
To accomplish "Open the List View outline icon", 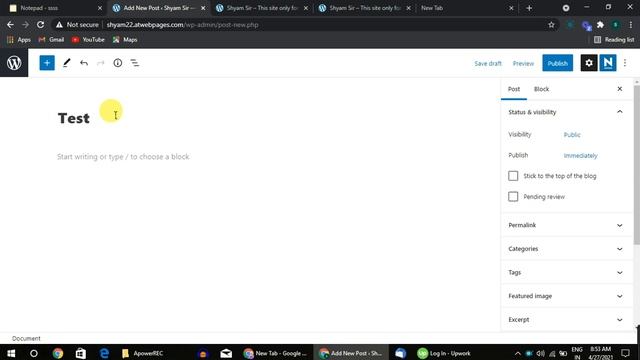I will coord(135,63).
